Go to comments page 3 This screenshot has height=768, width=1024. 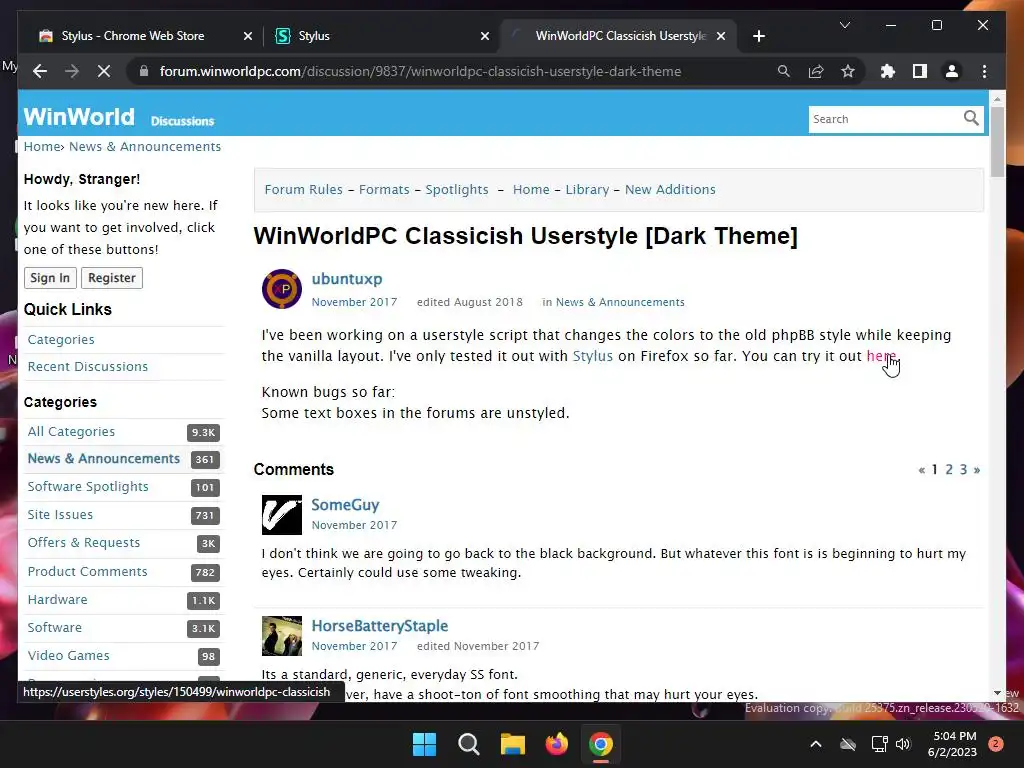coord(963,470)
